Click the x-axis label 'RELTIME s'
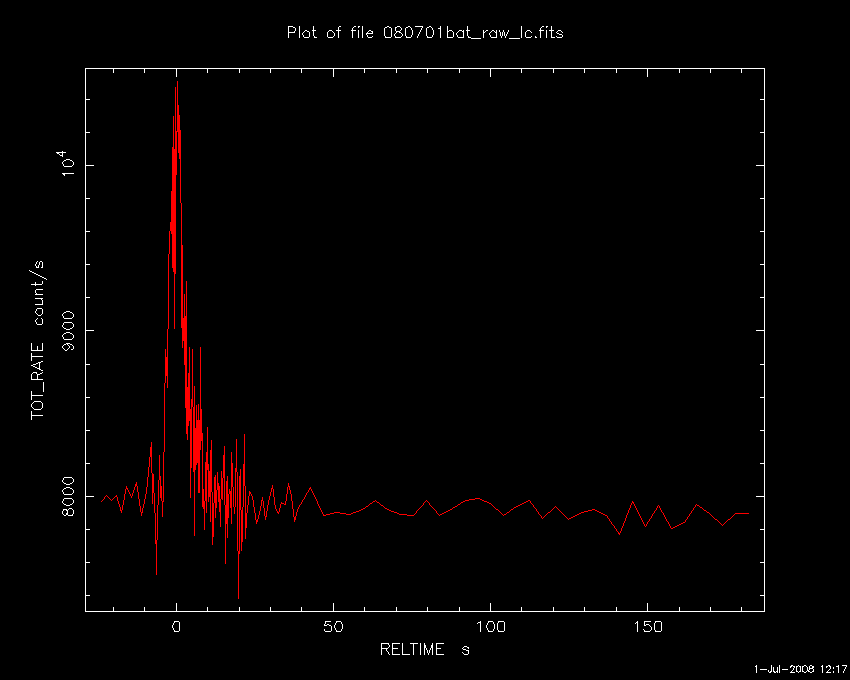 [424, 649]
